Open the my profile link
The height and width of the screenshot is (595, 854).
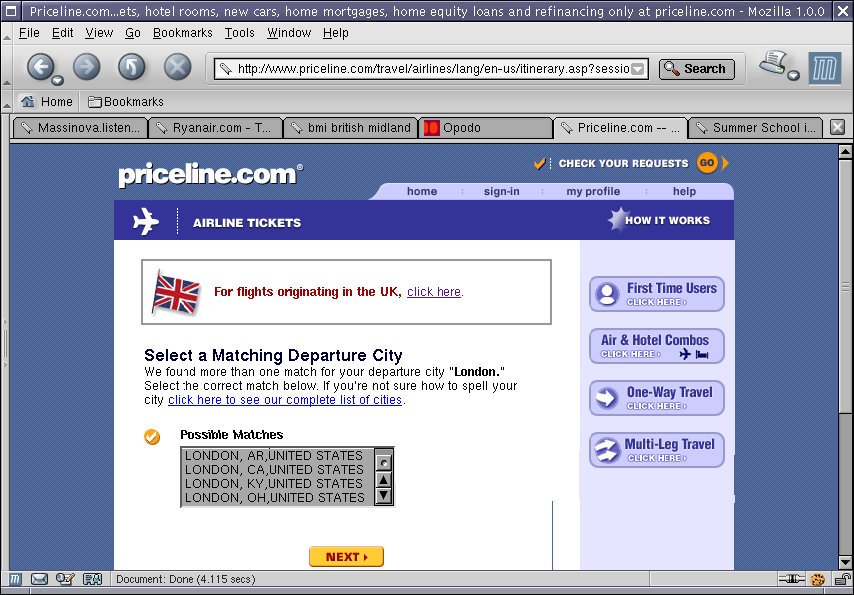tap(593, 191)
